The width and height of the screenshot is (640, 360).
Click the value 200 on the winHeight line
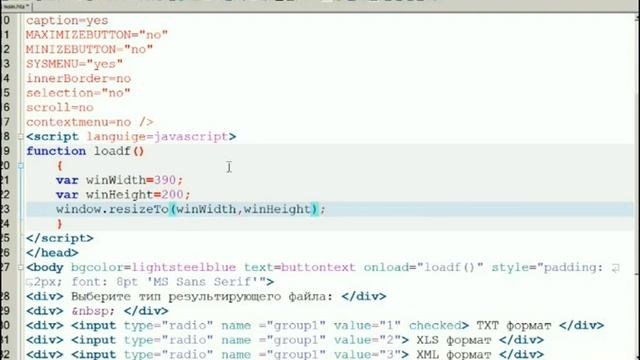[172, 195]
